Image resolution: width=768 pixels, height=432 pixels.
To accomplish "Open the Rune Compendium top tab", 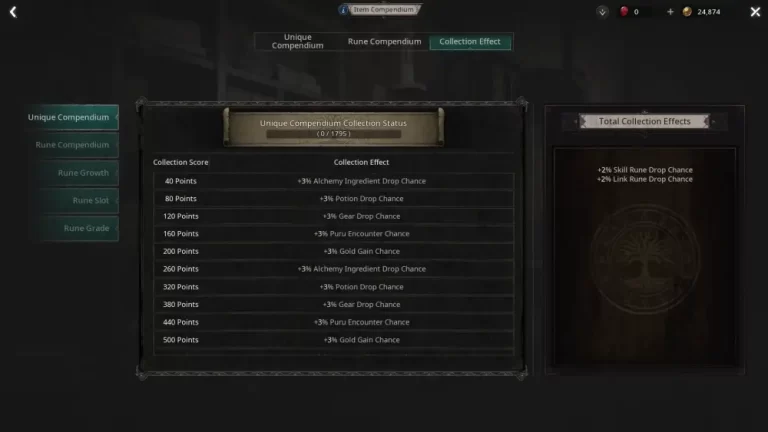I will click(384, 42).
